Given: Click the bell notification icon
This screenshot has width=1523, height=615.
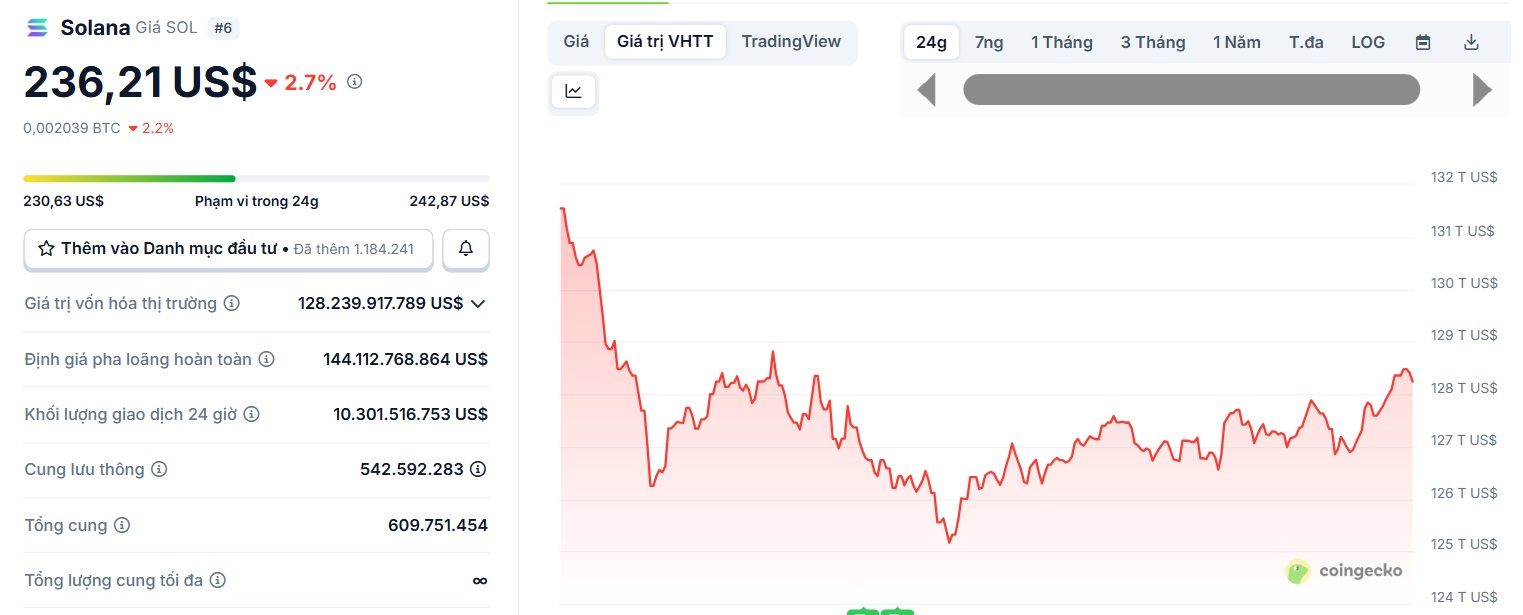Looking at the screenshot, I should pyautogui.click(x=466, y=249).
